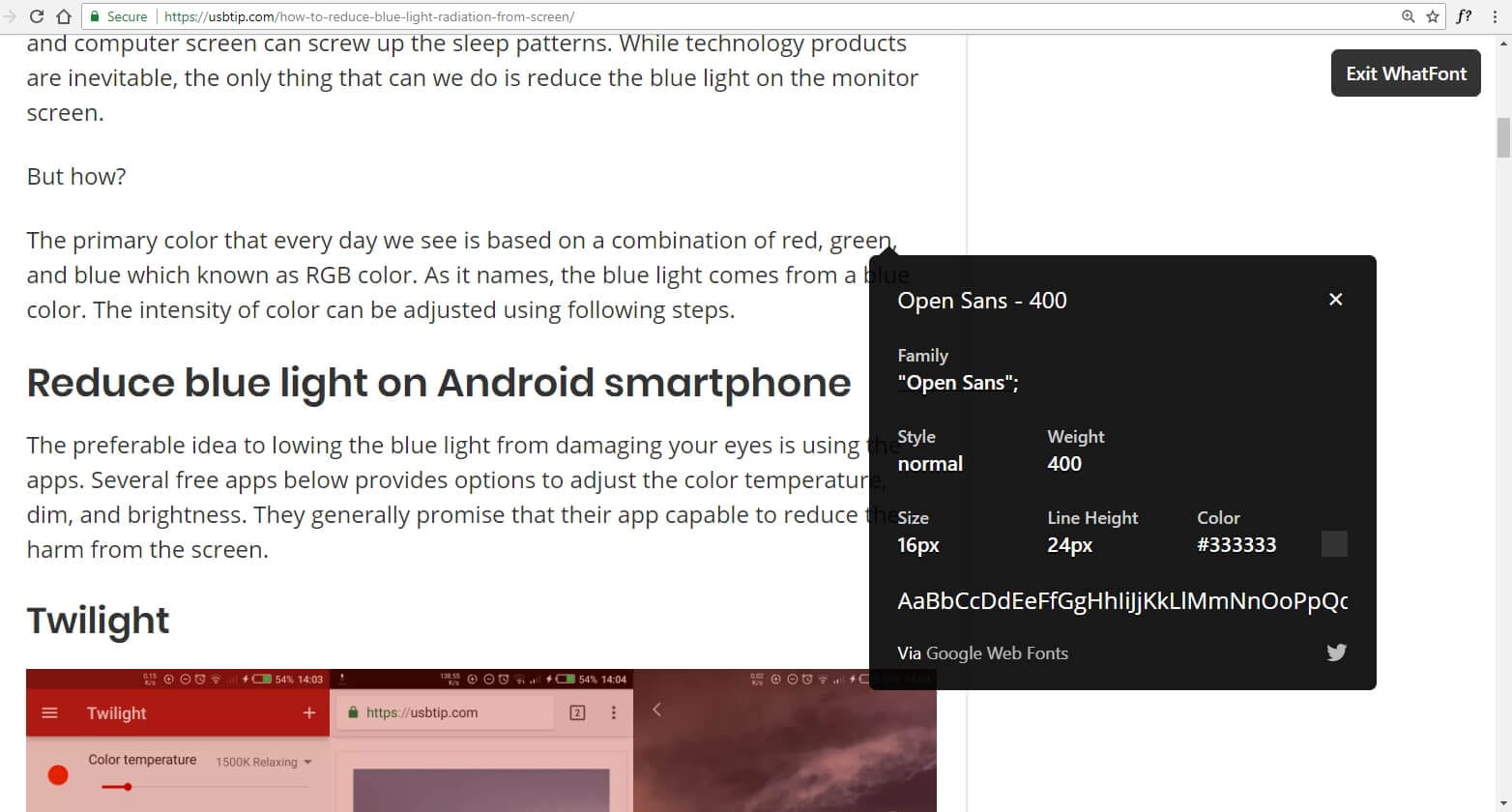1512x812 pixels.
Task: Click the 'Open Sans - 400' popup title
Action: 982,301
